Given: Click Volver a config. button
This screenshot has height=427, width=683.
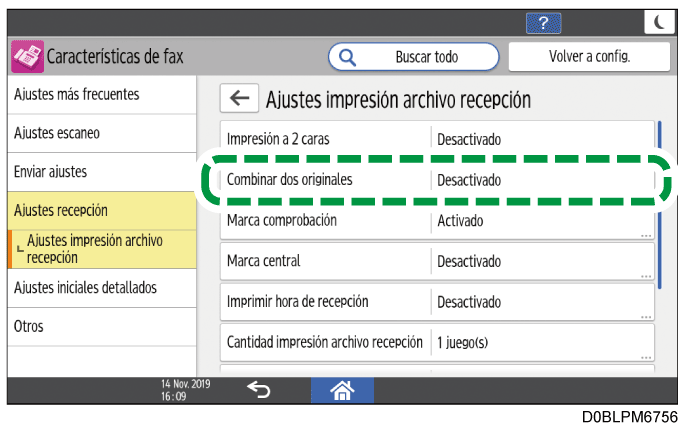Looking at the screenshot, I should (x=587, y=57).
